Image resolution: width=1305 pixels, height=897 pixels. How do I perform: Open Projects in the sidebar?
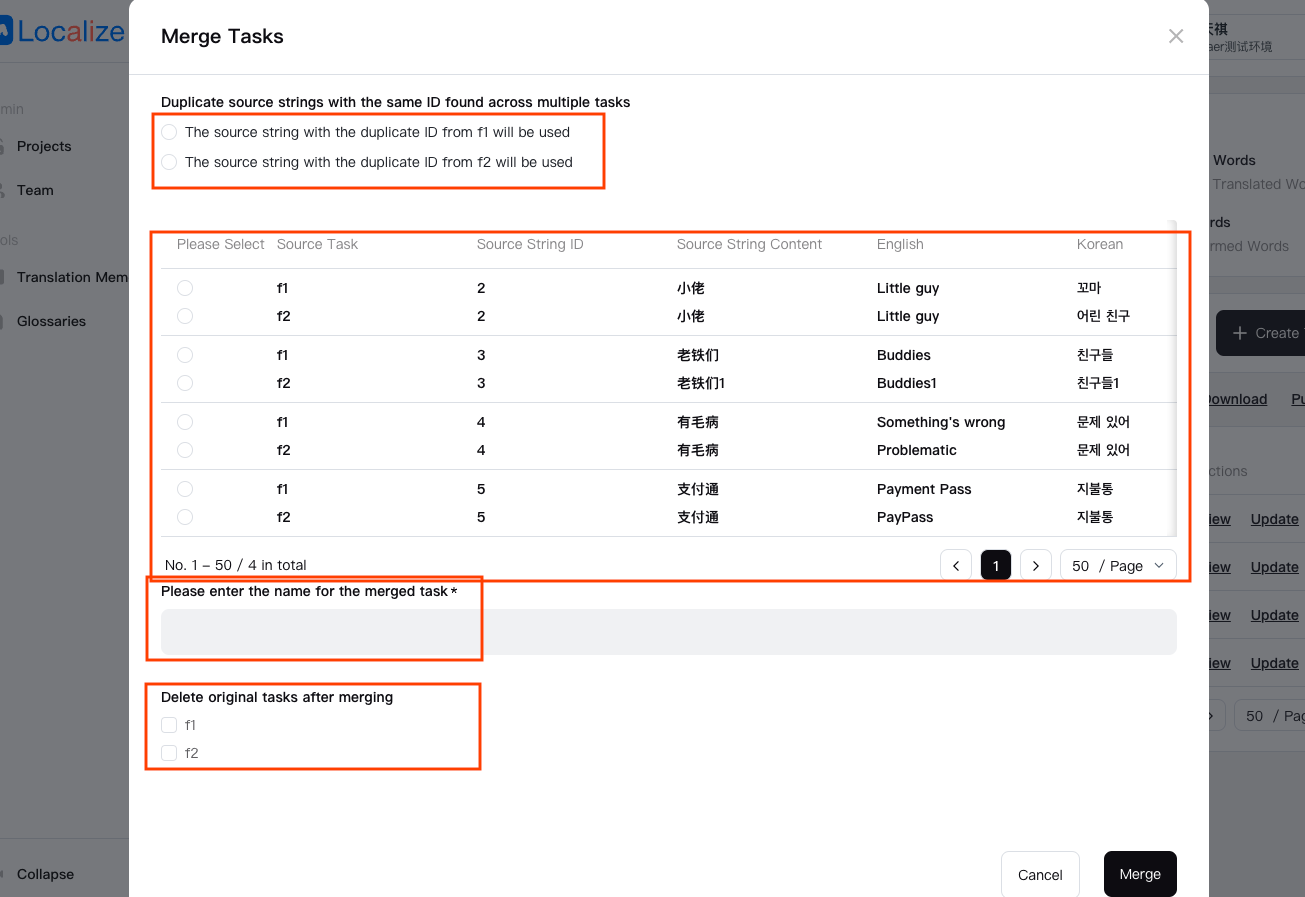(44, 146)
